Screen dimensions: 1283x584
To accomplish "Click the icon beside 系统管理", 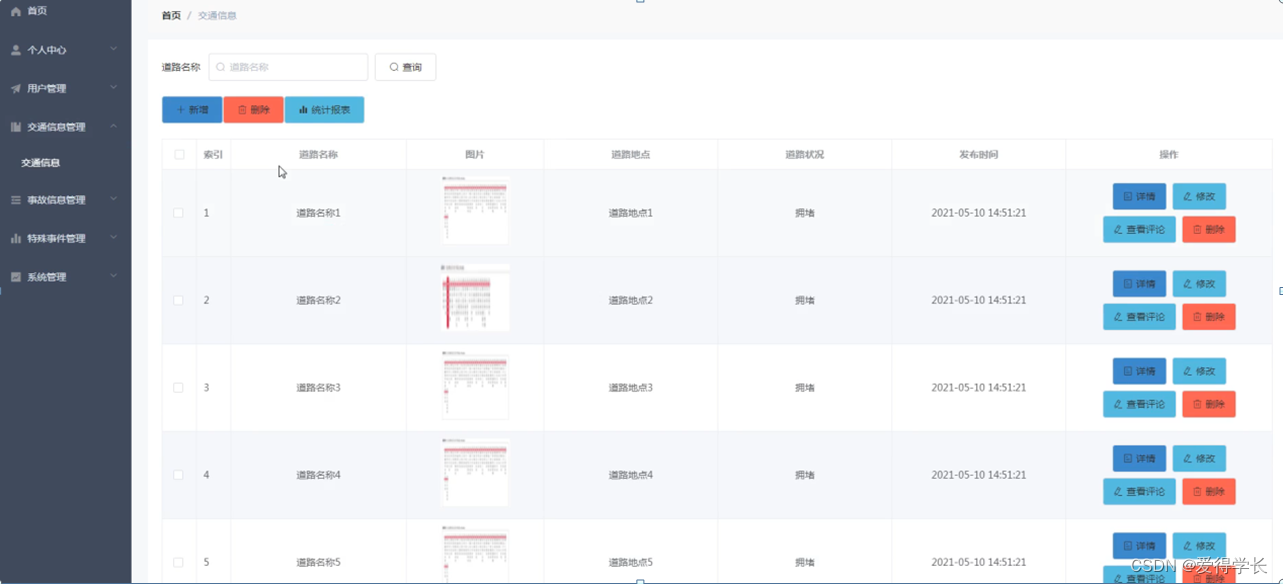I will coord(16,277).
